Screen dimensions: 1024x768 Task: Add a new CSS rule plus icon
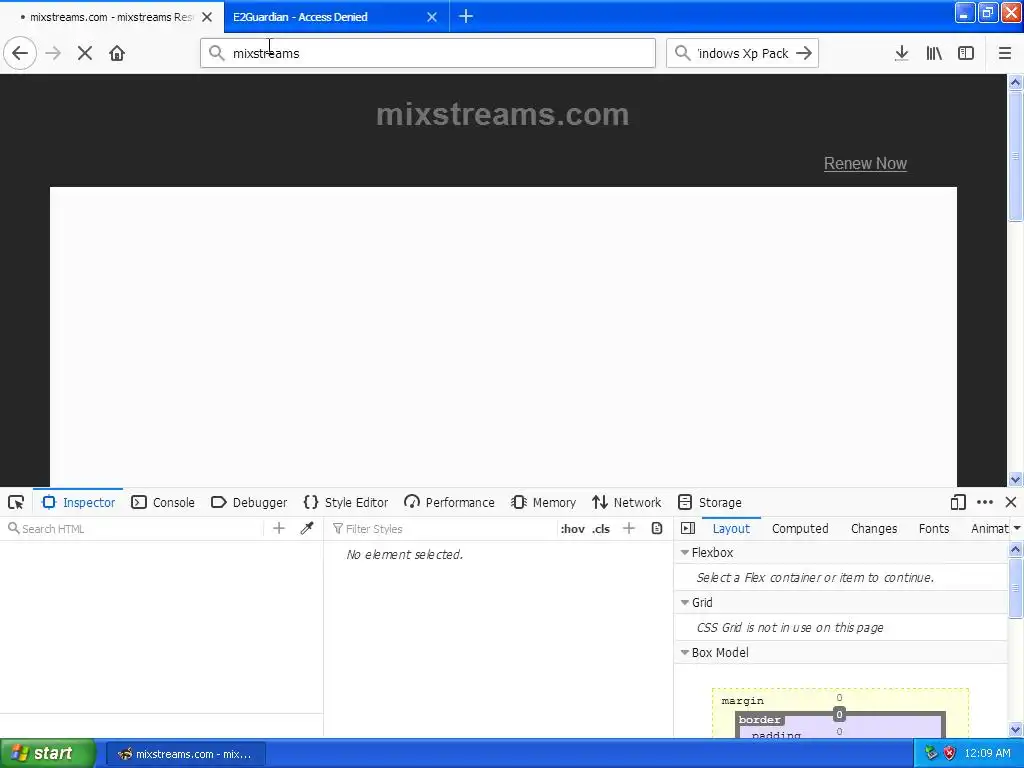coord(629,528)
